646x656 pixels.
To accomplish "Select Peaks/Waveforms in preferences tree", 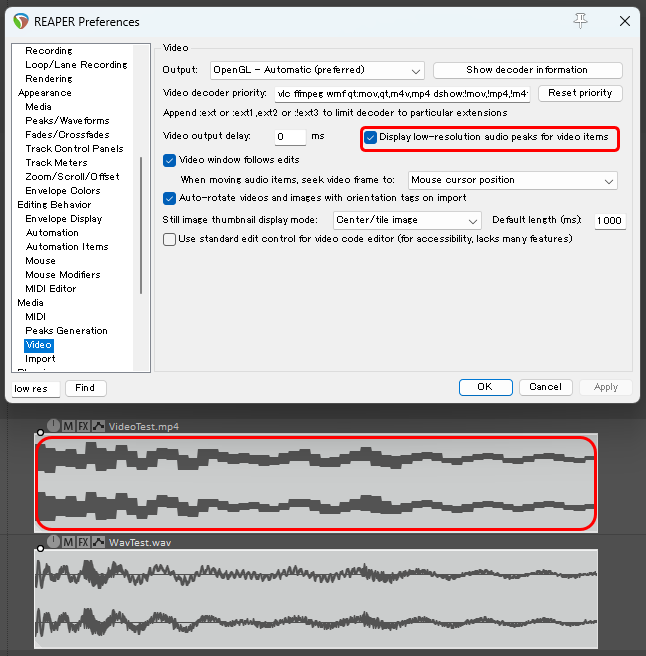I will pyautogui.click(x=67, y=121).
